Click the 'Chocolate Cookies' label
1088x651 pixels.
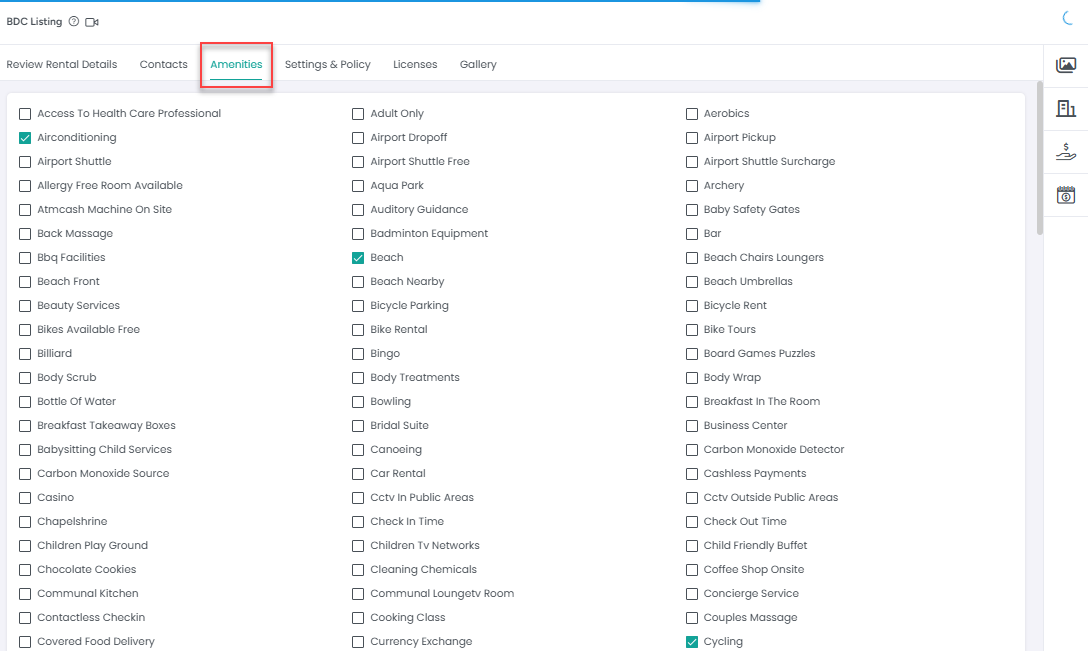pos(87,569)
